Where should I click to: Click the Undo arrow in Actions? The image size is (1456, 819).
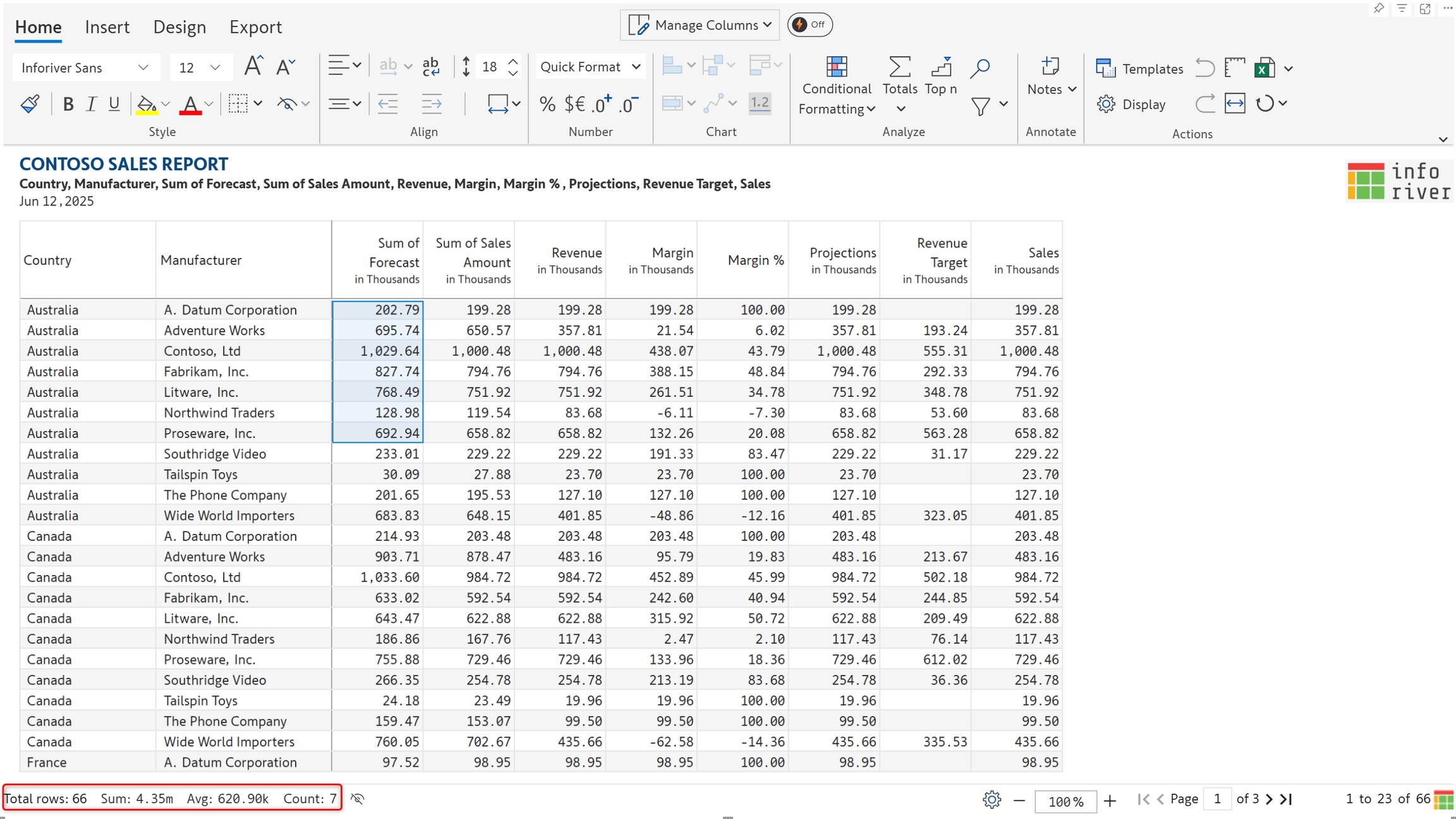pyautogui.click(x=1204, y=68)
